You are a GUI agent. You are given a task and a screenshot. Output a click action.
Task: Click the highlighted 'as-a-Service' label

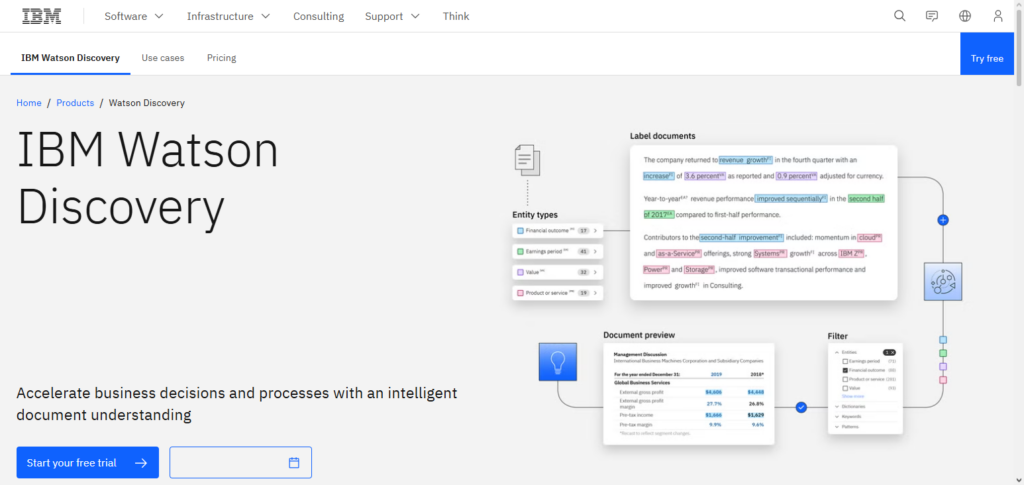pyautogui.click(x=679, y=253)
